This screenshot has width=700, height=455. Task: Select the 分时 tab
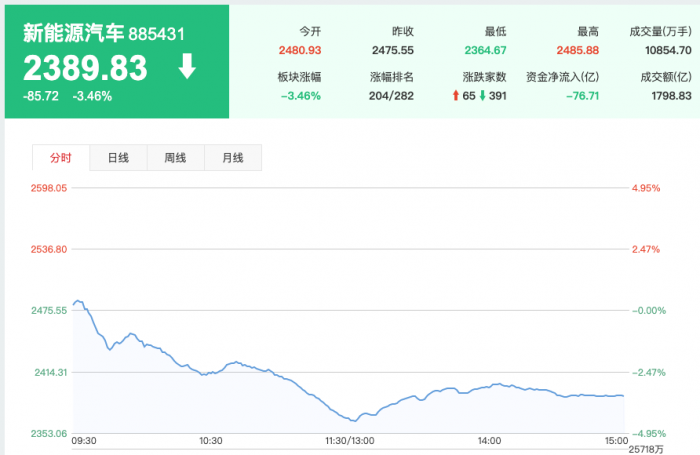(61, 158)
